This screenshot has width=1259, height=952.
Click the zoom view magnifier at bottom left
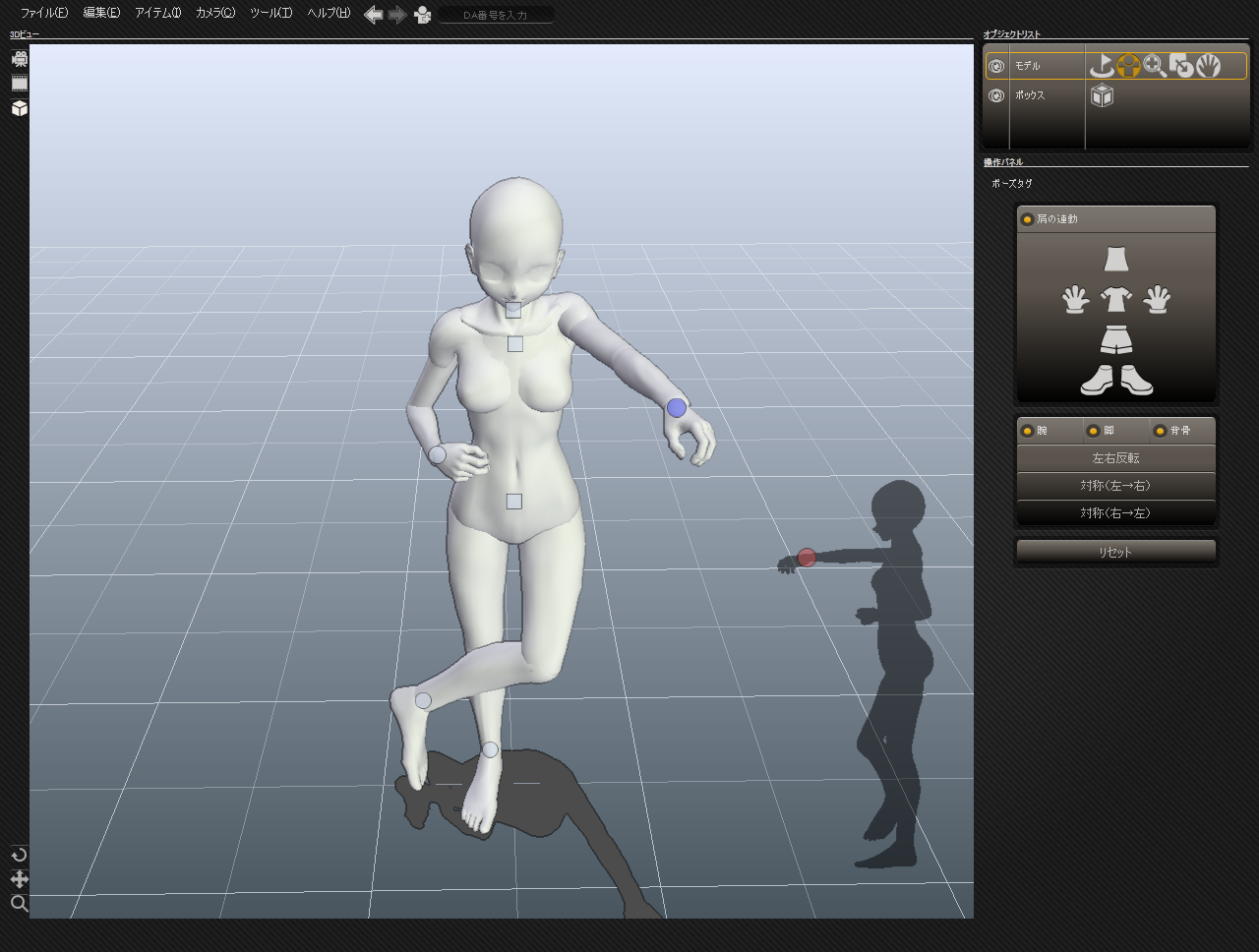click(19, 903)
